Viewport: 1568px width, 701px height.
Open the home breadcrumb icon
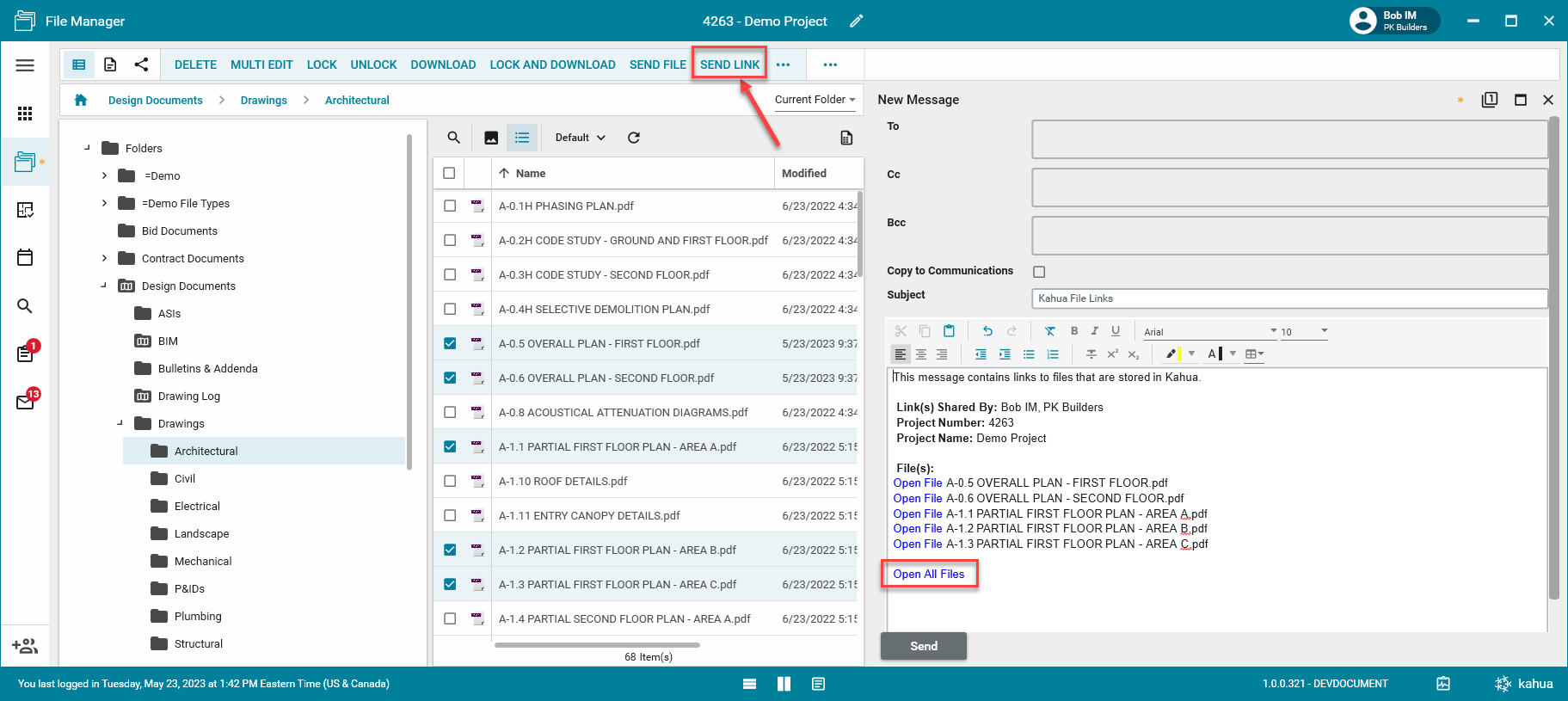tap(81, 100)
